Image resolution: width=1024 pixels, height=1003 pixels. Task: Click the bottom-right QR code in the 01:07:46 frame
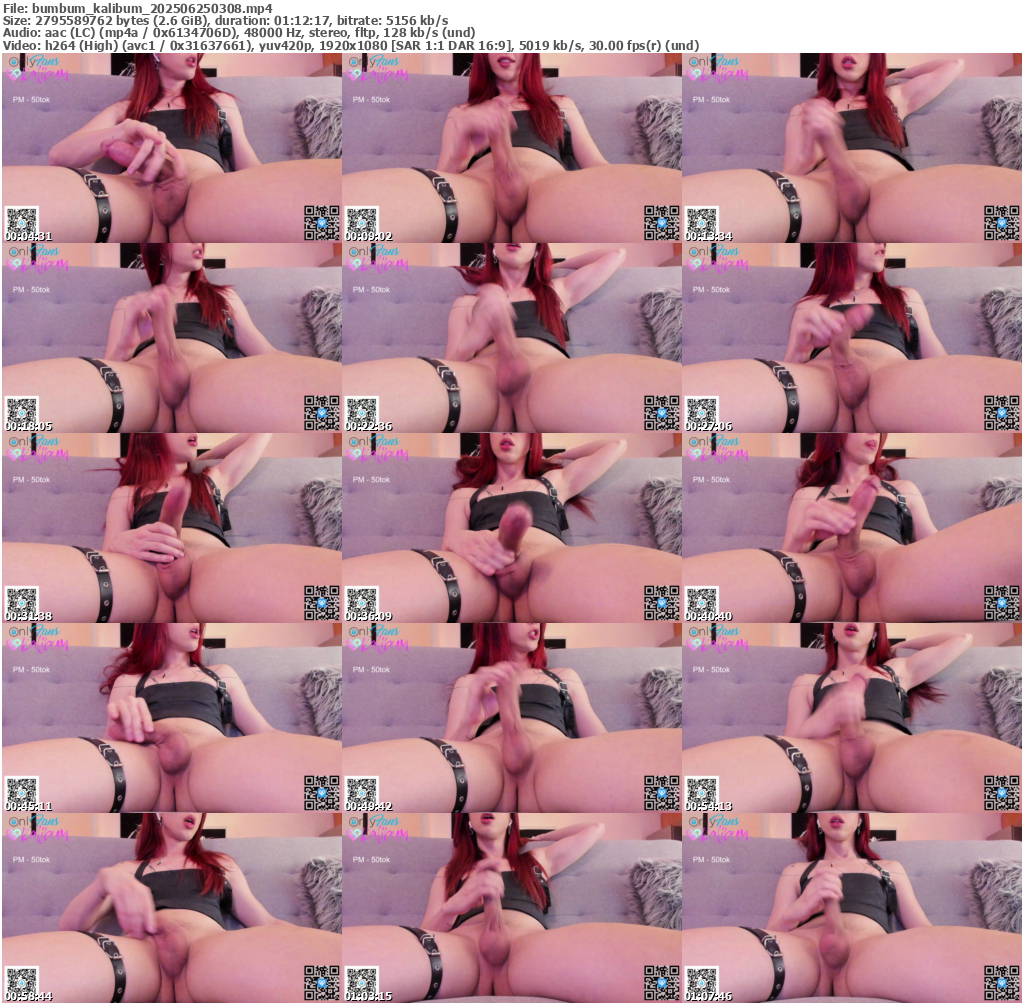click(1001, 982)
